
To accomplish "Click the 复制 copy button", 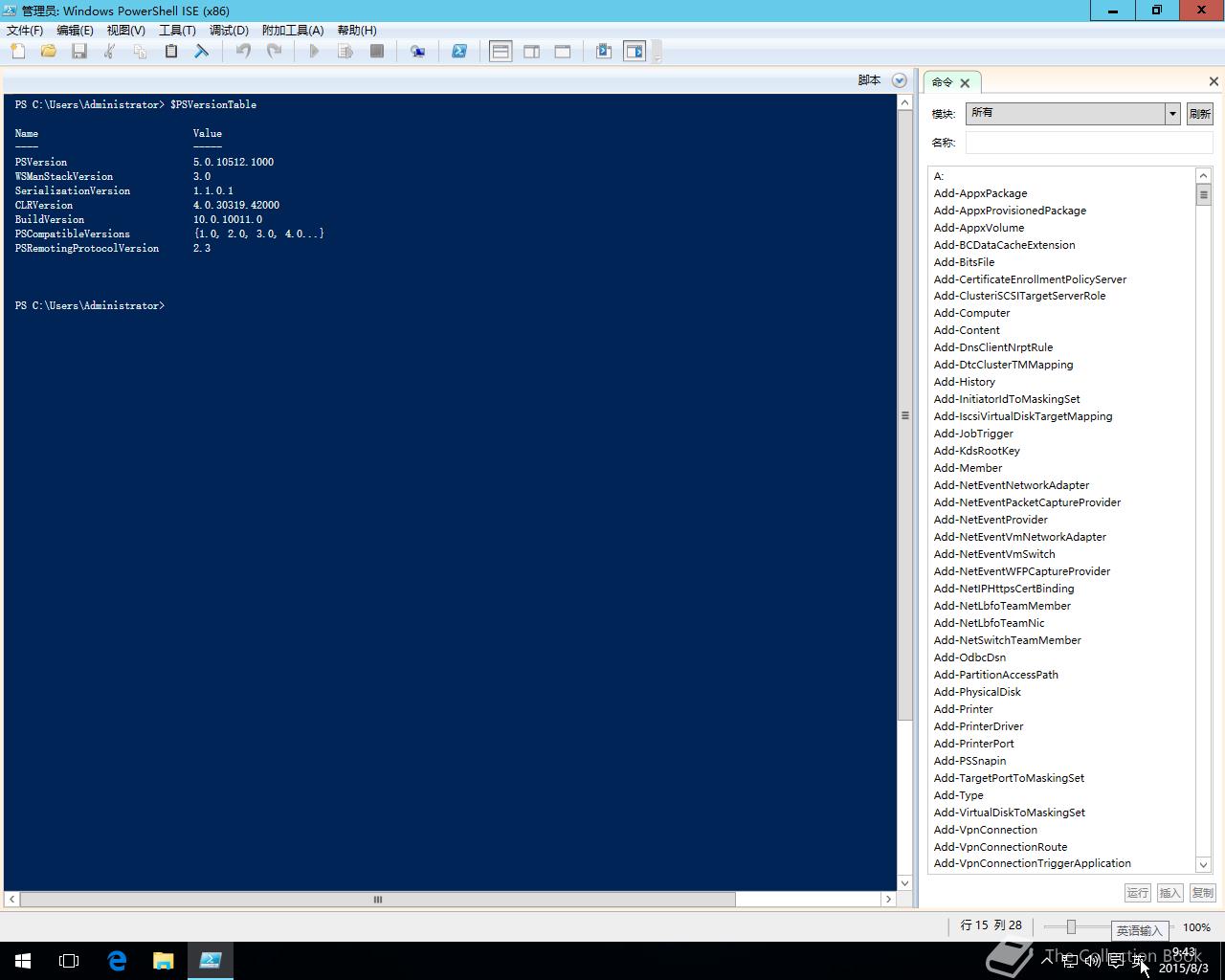I will [1203, 893].
